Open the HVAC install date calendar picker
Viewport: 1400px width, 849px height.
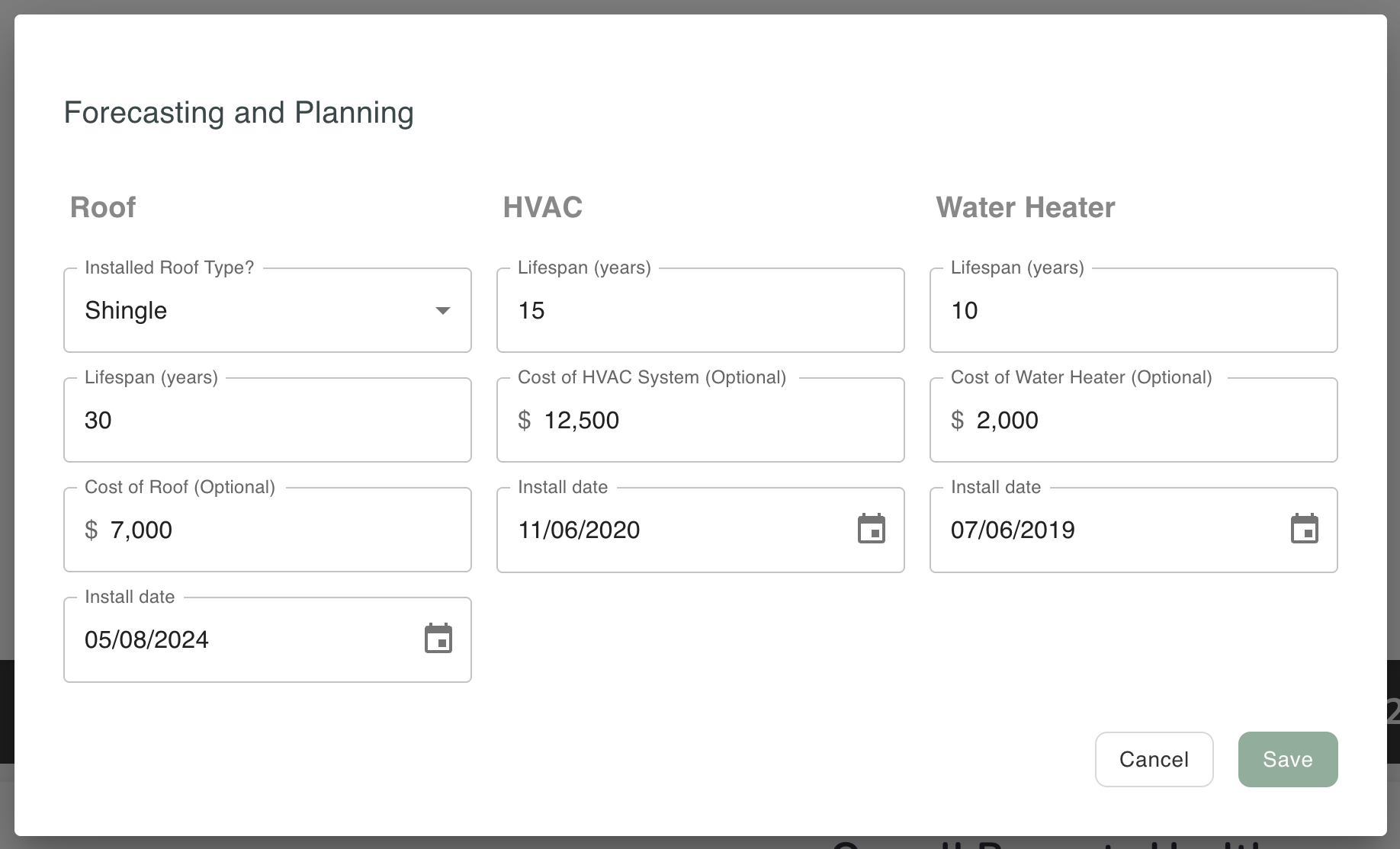[871, 529]
